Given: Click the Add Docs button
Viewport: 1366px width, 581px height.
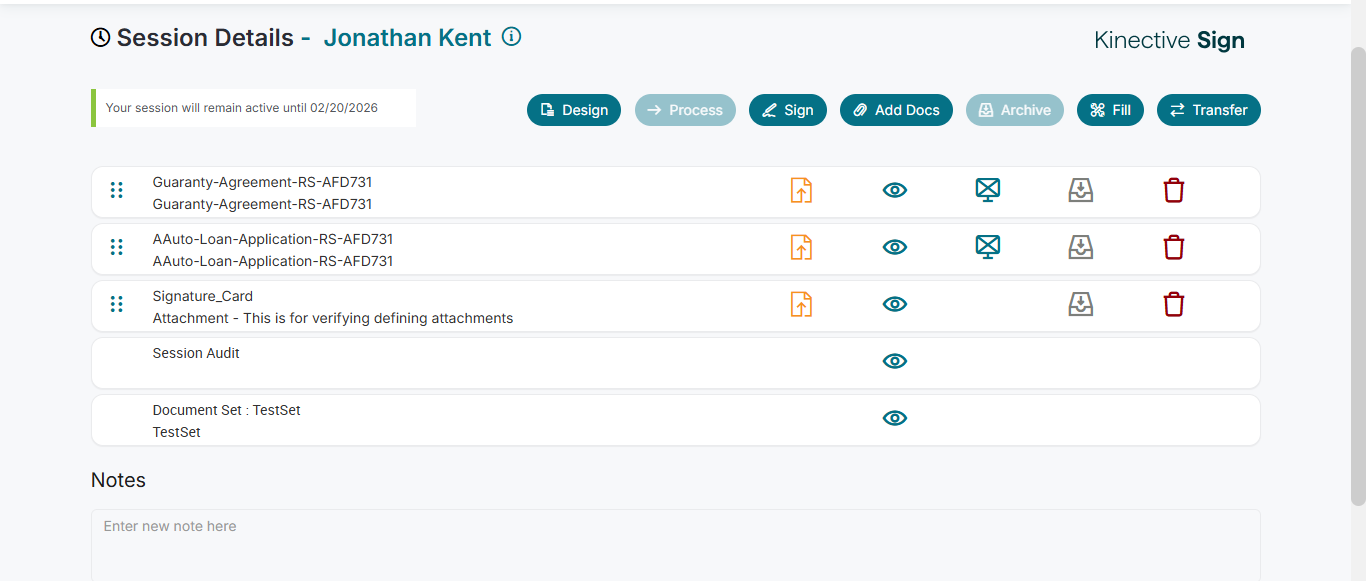Looking at the screenshot, I should (896, 110).
